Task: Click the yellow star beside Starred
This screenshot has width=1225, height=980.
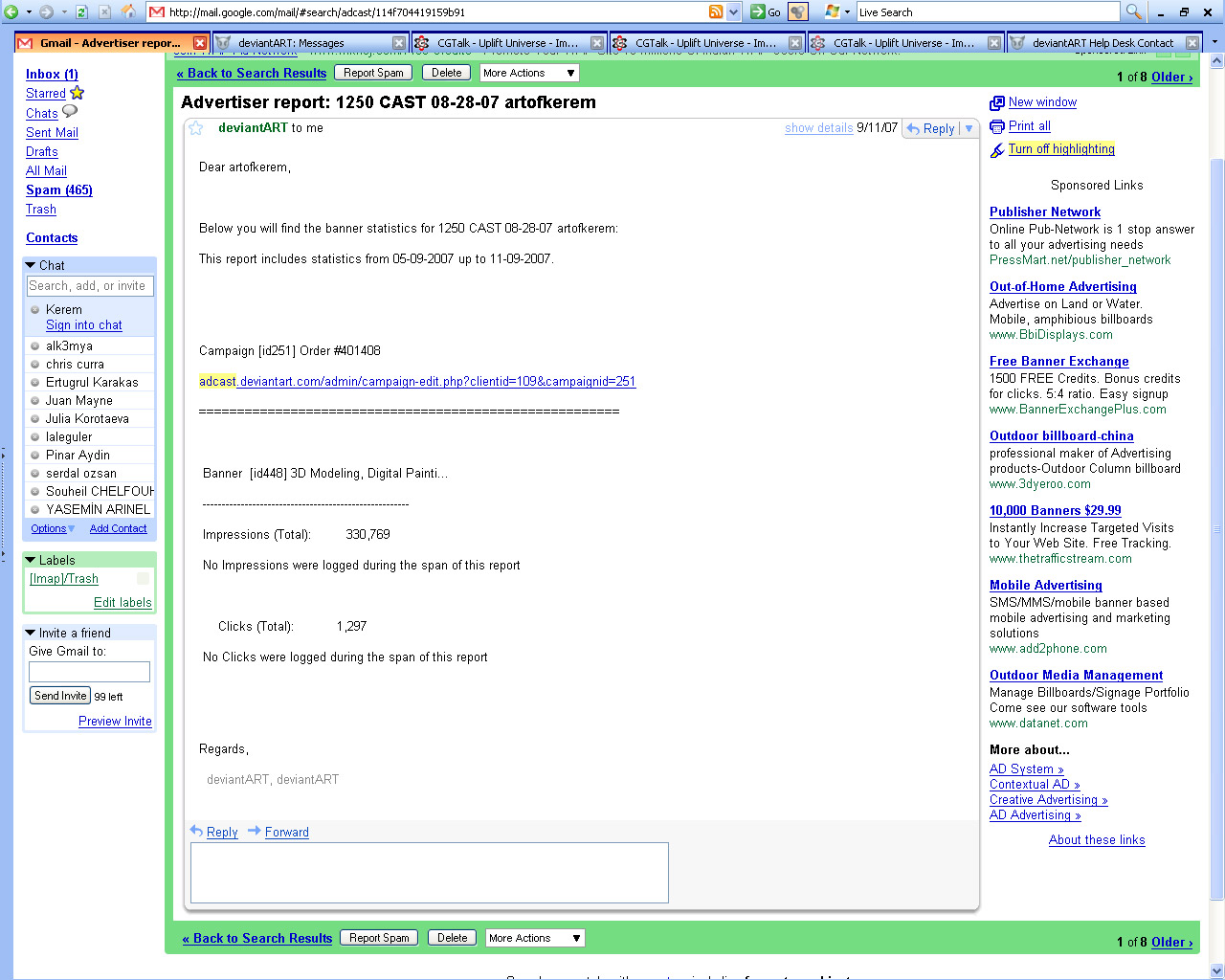Action: point(78,93)
